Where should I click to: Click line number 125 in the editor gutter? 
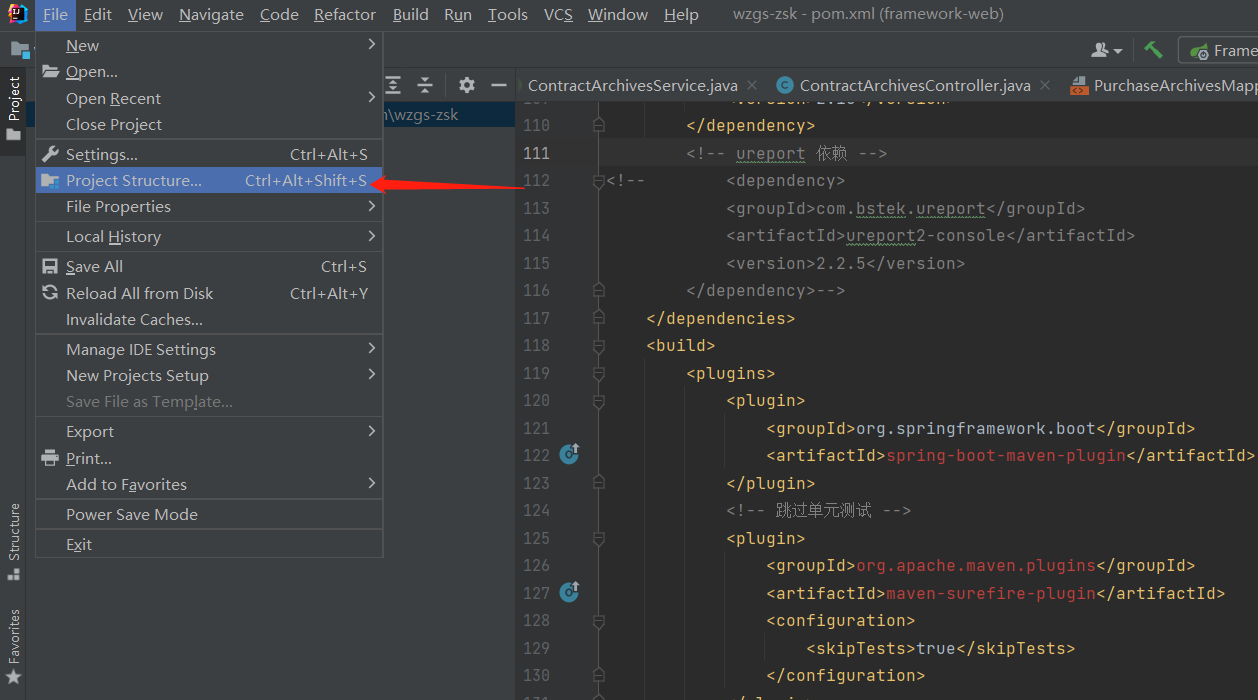click(536, 537)
